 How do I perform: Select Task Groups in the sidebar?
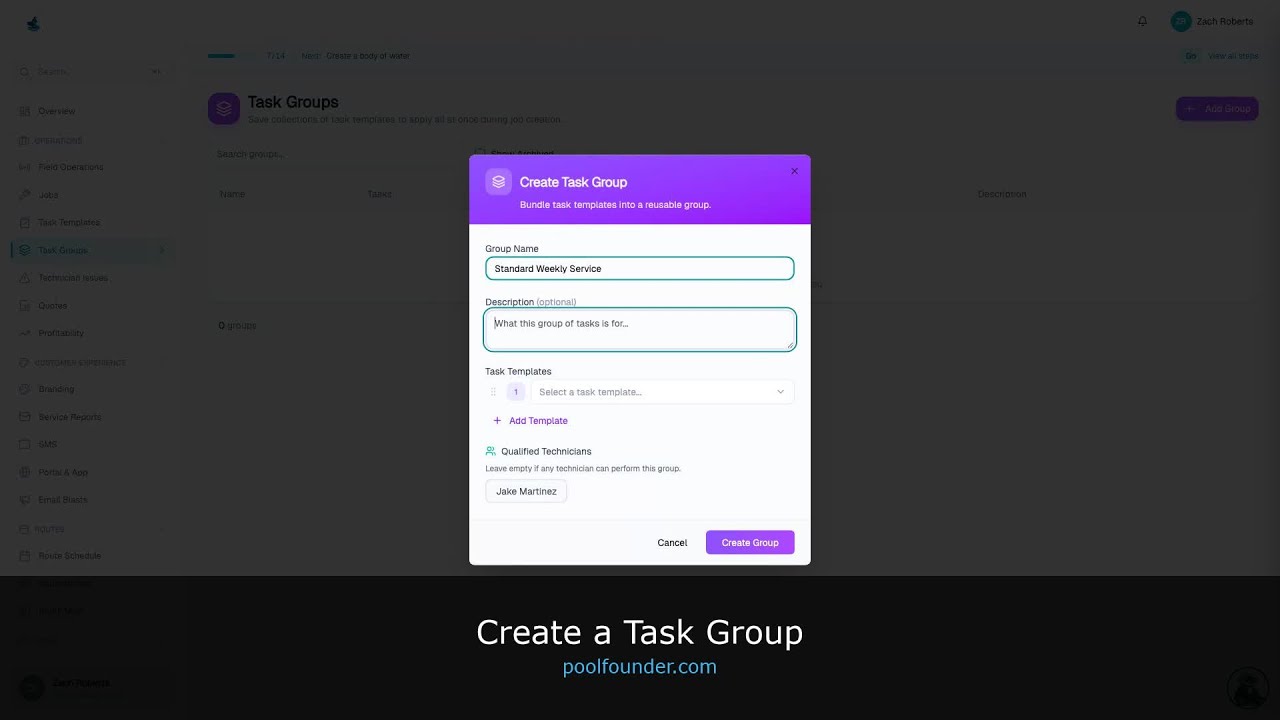pos(90,250)
